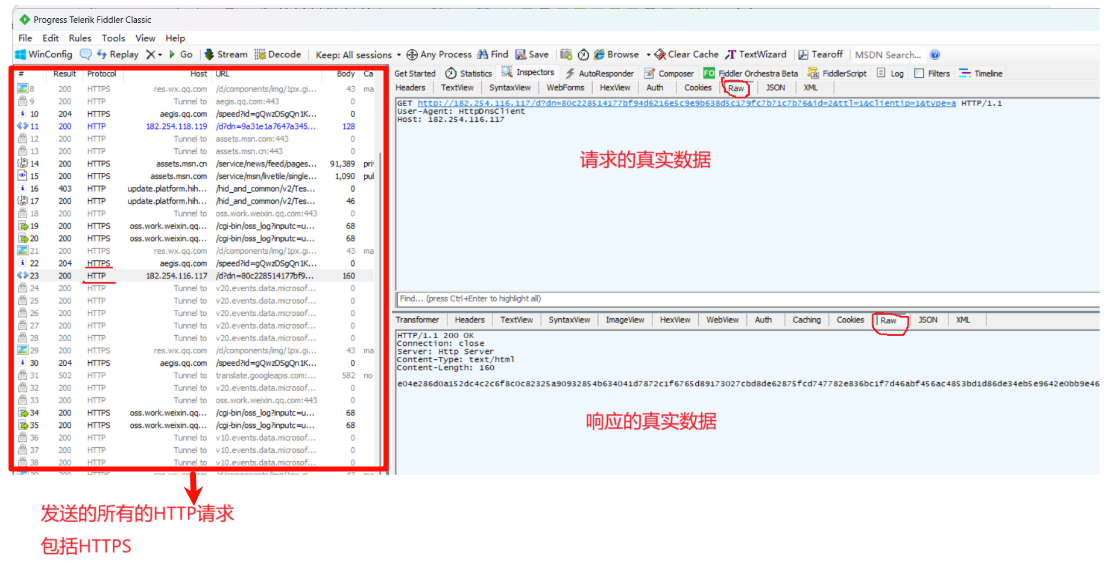Switch to Get Started tab

click(414, 73)
